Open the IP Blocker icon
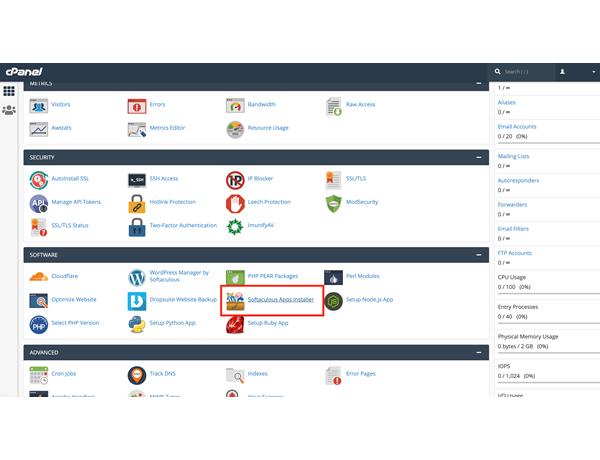600x460 pixels. pyautogui.click(x=235, y=180)
